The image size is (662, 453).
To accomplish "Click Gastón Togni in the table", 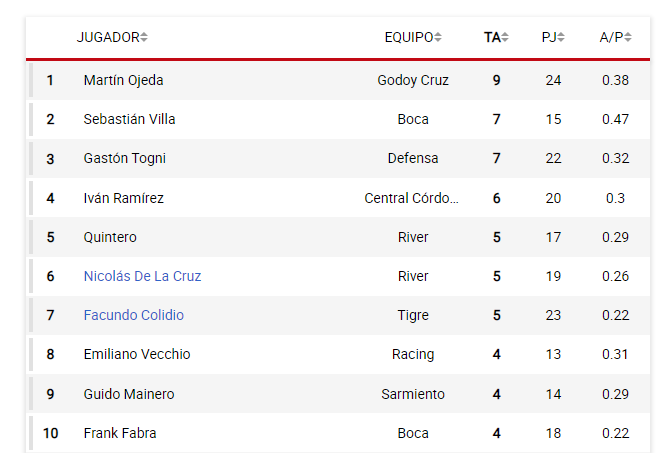I will [x=125, y=158].
